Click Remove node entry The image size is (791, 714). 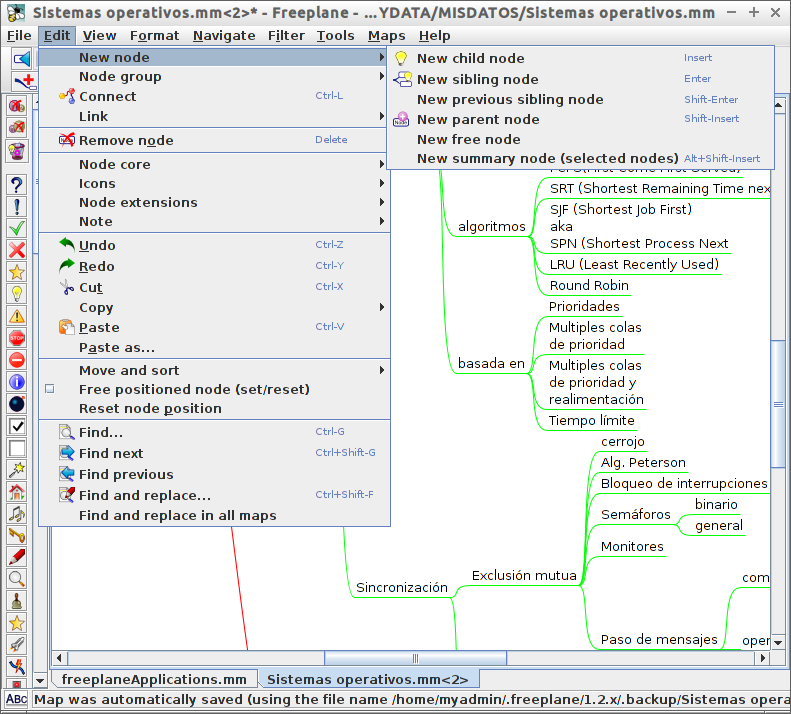tap(214, 140)
